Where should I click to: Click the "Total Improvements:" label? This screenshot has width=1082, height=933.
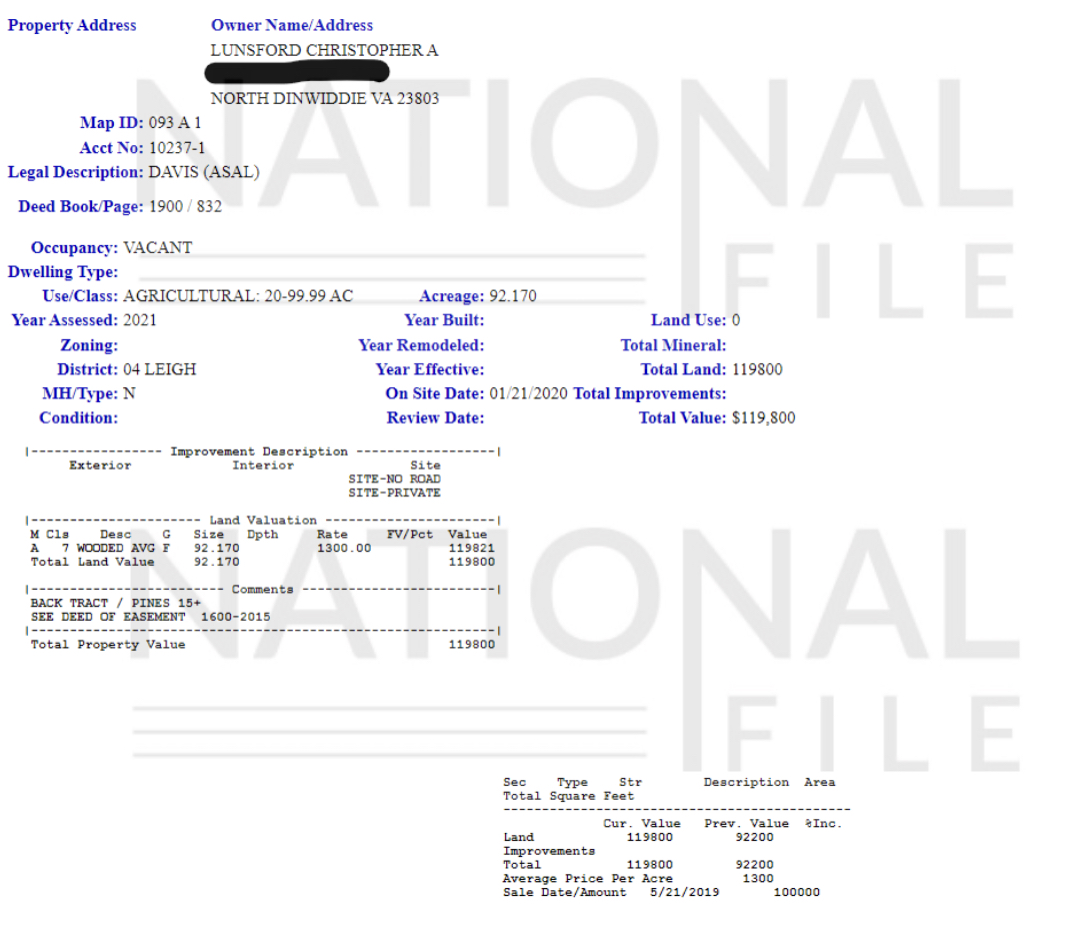point(650,393)
